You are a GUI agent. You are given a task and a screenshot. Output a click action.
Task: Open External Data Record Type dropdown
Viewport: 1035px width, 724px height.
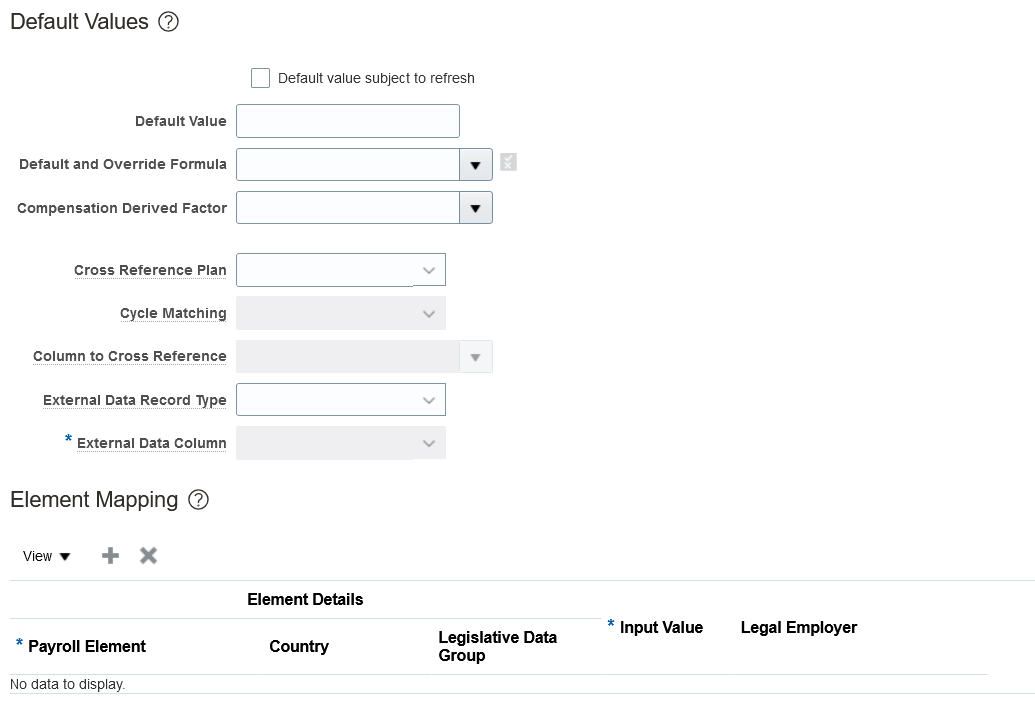pos(429,400)
